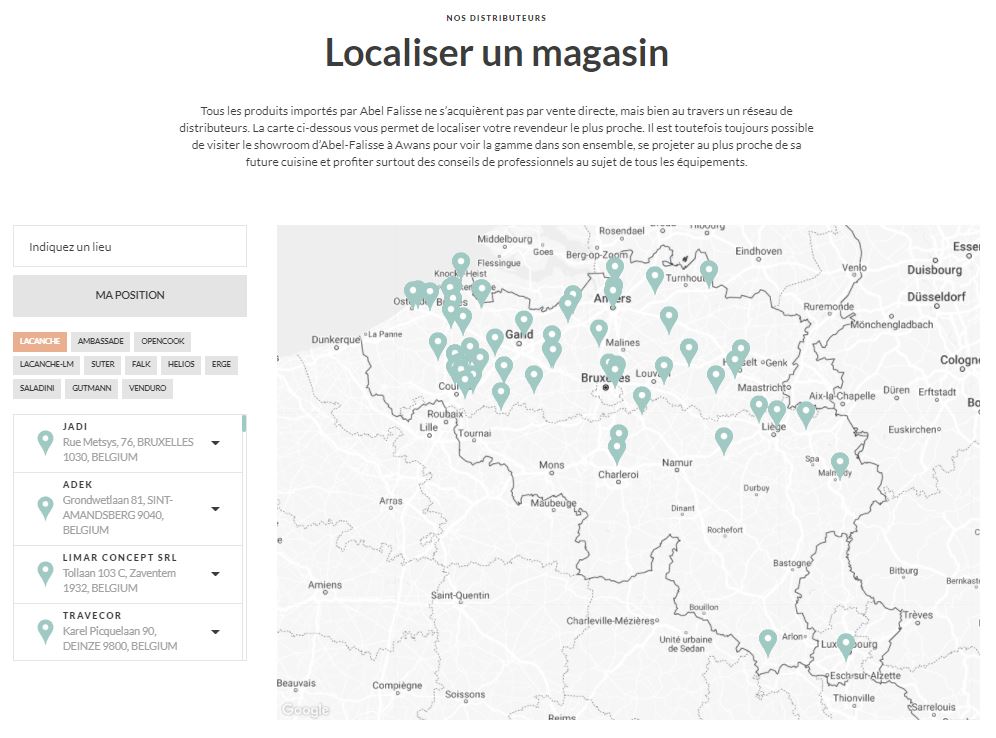Toggle the FALK brand filter
996x738 pixels.
pos(141,365)
